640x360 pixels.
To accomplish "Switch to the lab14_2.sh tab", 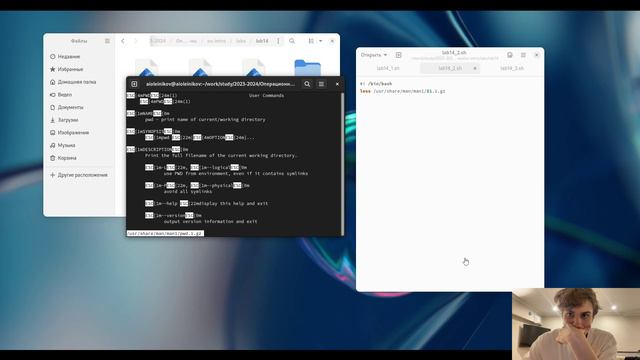I will (449, 68).
